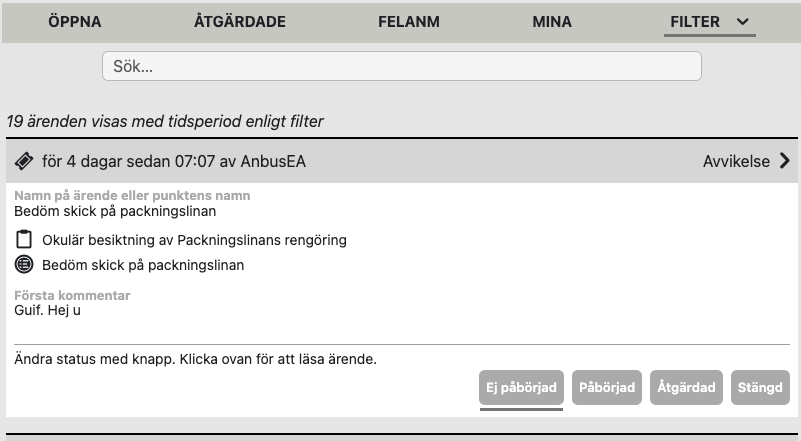Click the Avvikelse label in case header
The height and width of the screenshot is (441, 801).
click(x=736, y=161)
